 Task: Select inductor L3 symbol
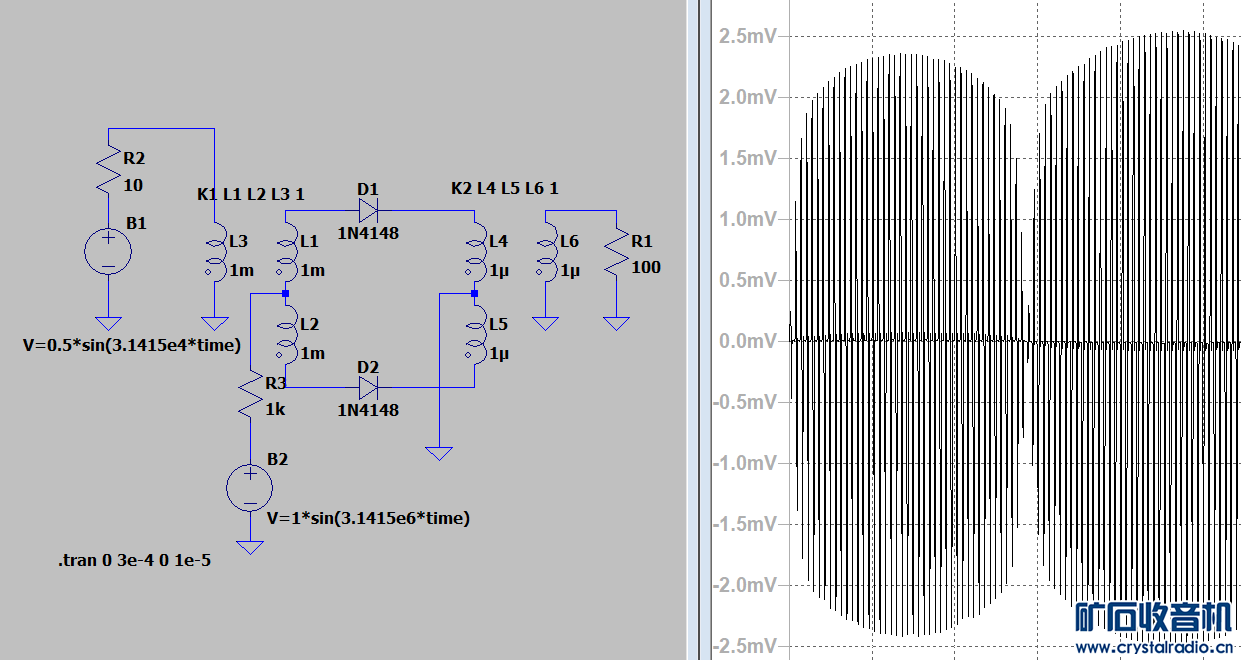[x=214, y=250]
